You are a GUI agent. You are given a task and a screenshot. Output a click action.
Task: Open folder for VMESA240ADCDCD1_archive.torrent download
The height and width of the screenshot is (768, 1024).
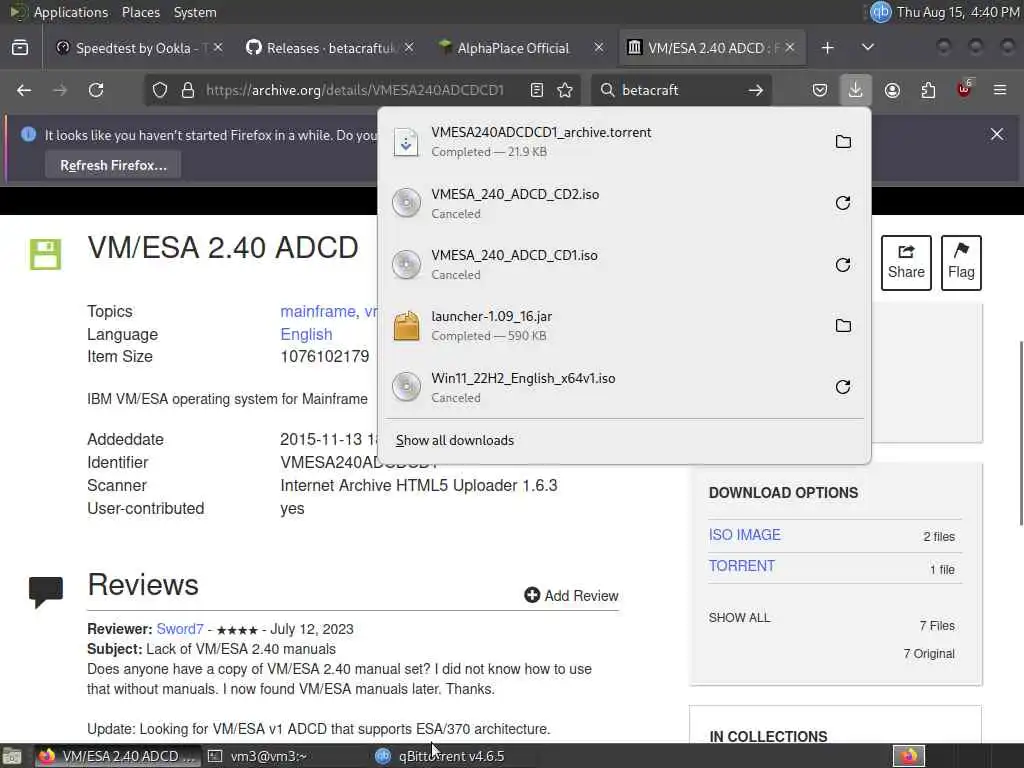tap(843, 142)
